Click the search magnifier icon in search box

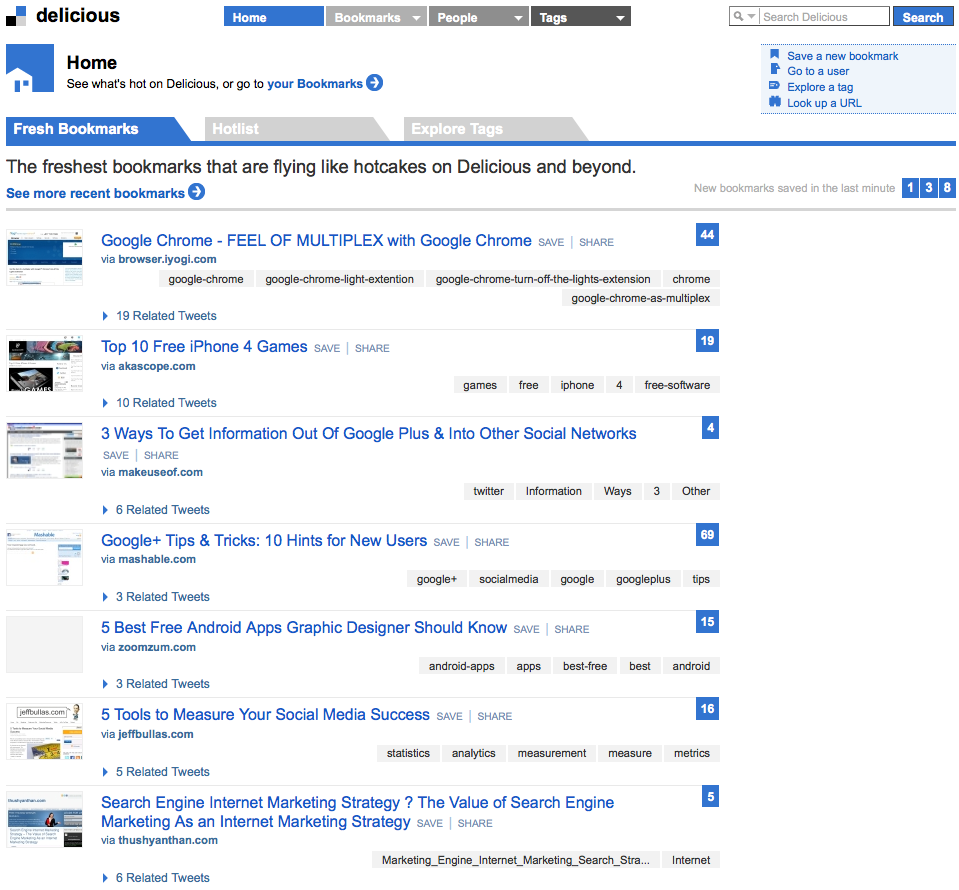(x=738, y=17)
